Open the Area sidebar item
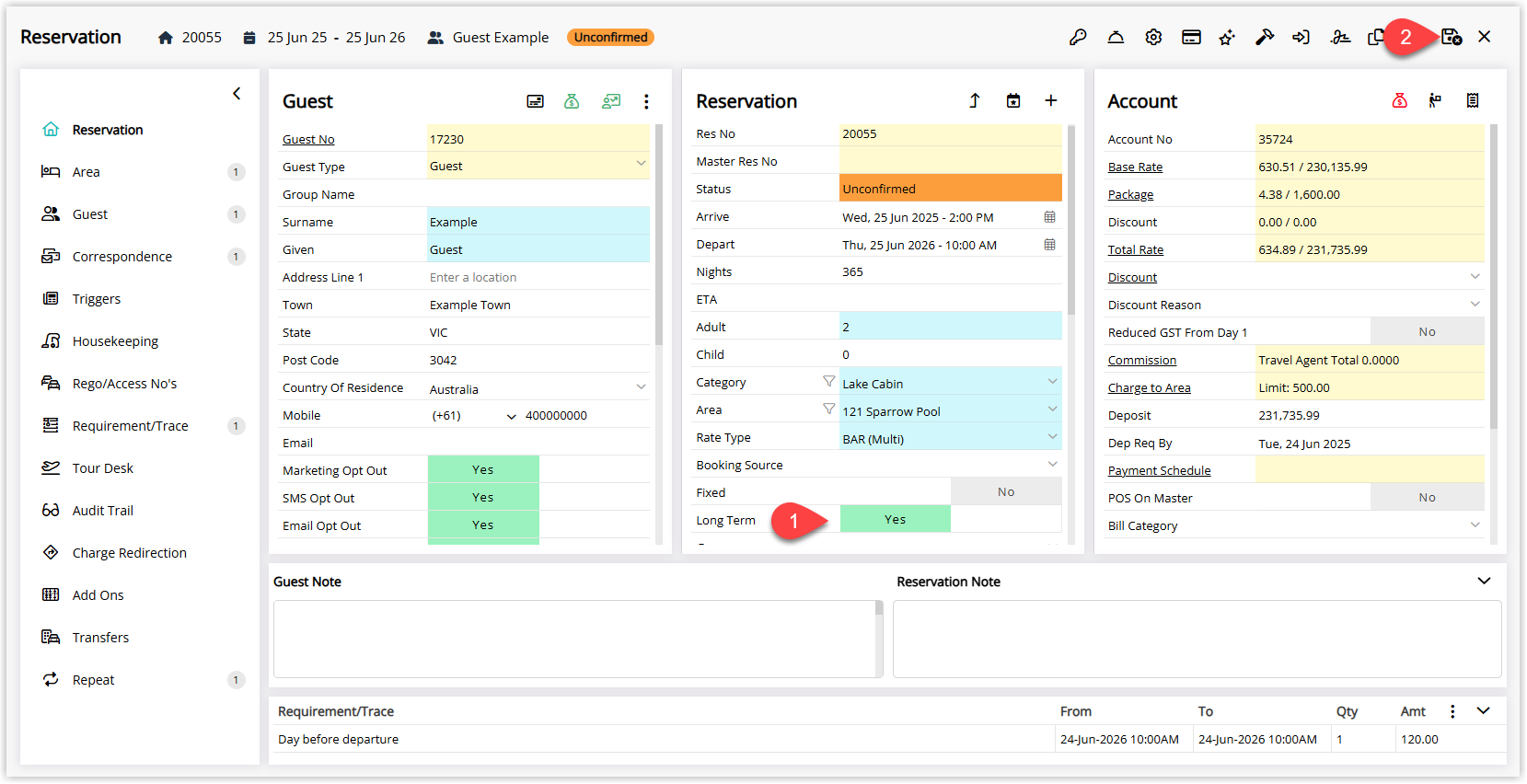The height and width of the screenshot is (784, 1527). point(86,172)
